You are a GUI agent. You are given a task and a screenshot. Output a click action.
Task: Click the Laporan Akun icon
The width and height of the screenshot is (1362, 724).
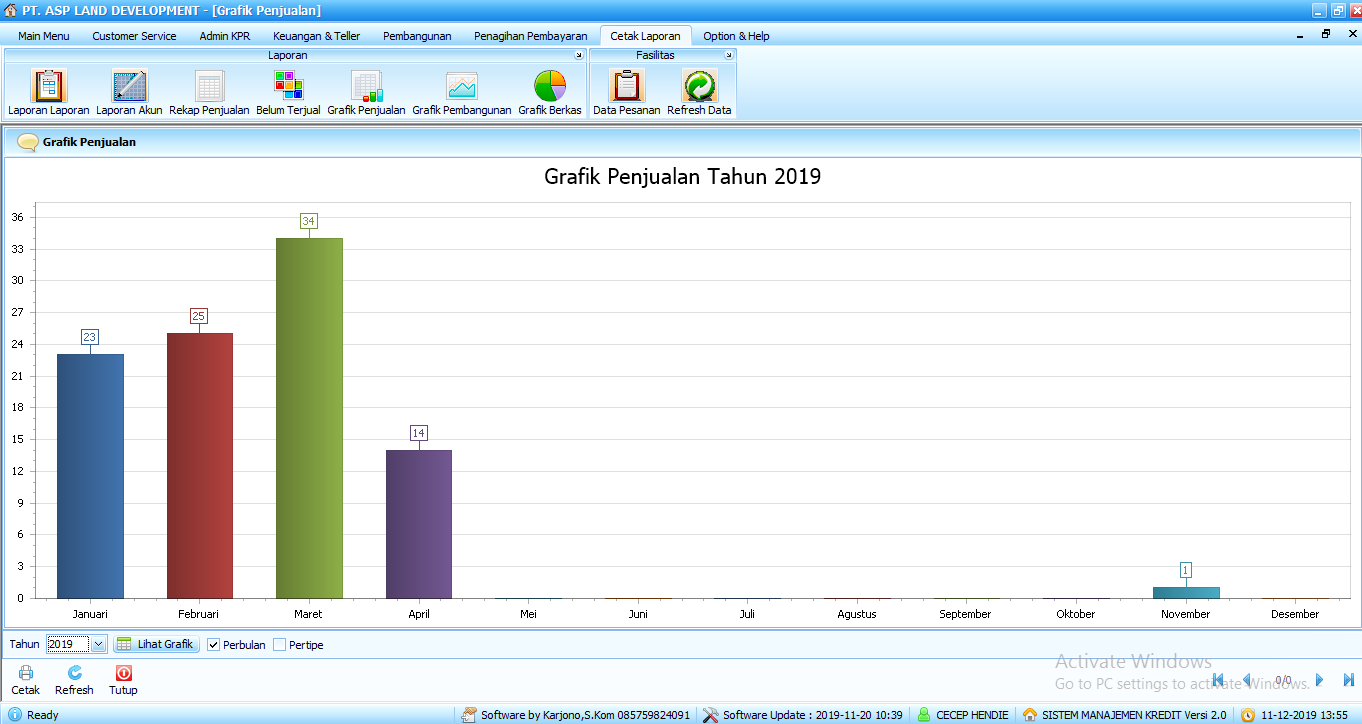point(129,87)
